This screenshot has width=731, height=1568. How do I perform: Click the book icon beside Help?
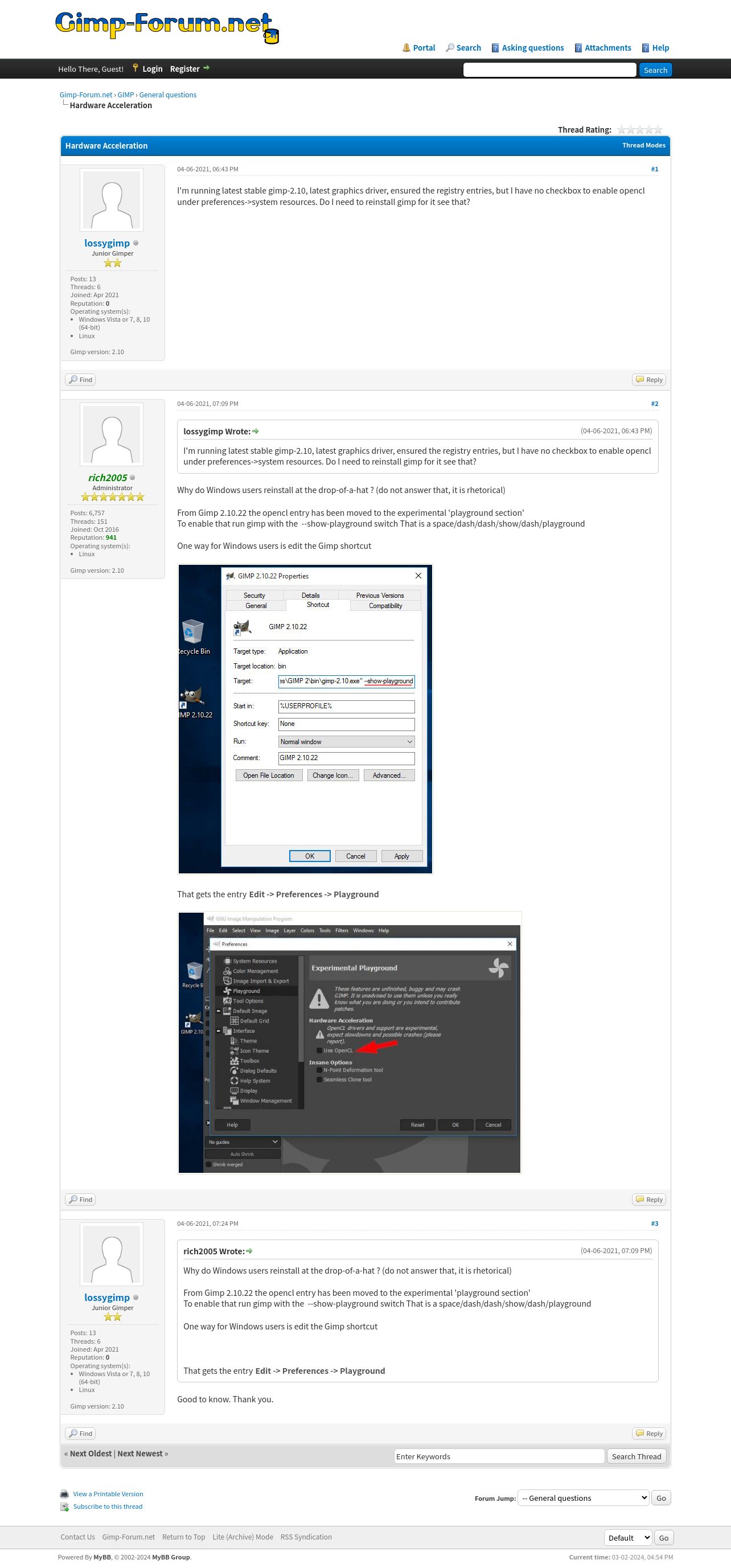pos(646,48)
